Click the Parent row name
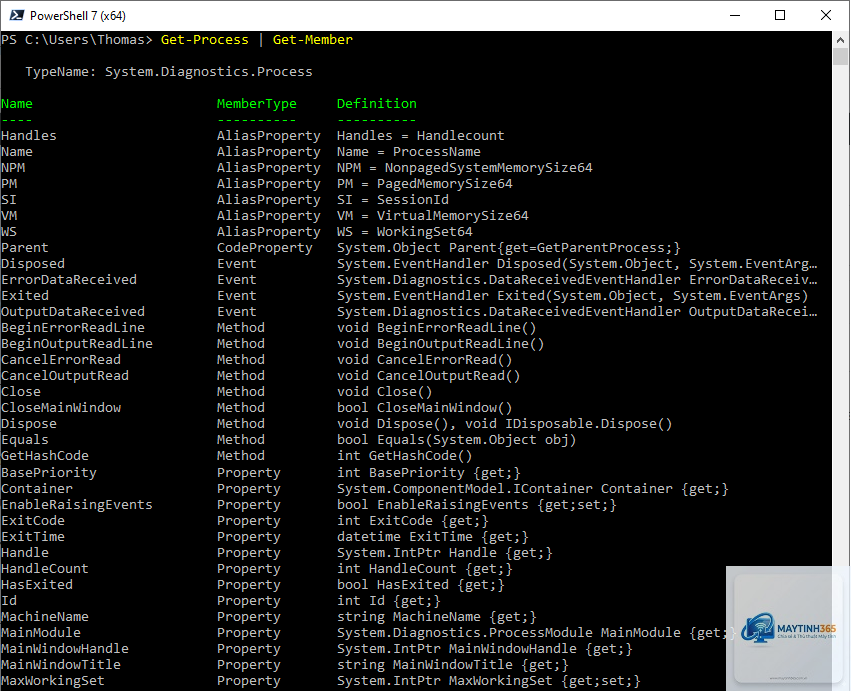This screenshot has width=851, height=691. click(24, 248)
